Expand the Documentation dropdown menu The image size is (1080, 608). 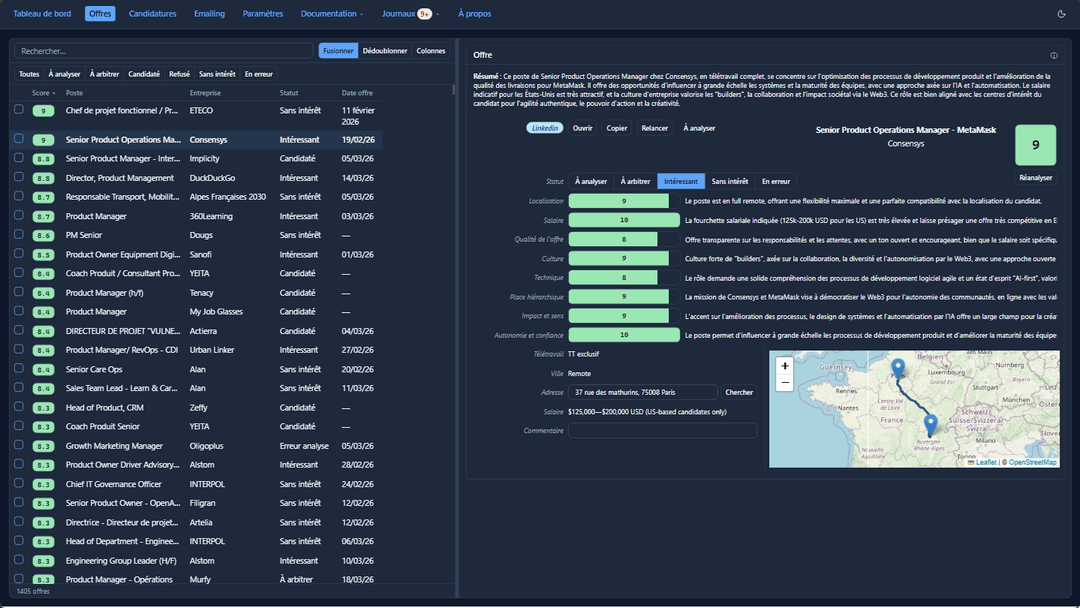pos(332,14)
